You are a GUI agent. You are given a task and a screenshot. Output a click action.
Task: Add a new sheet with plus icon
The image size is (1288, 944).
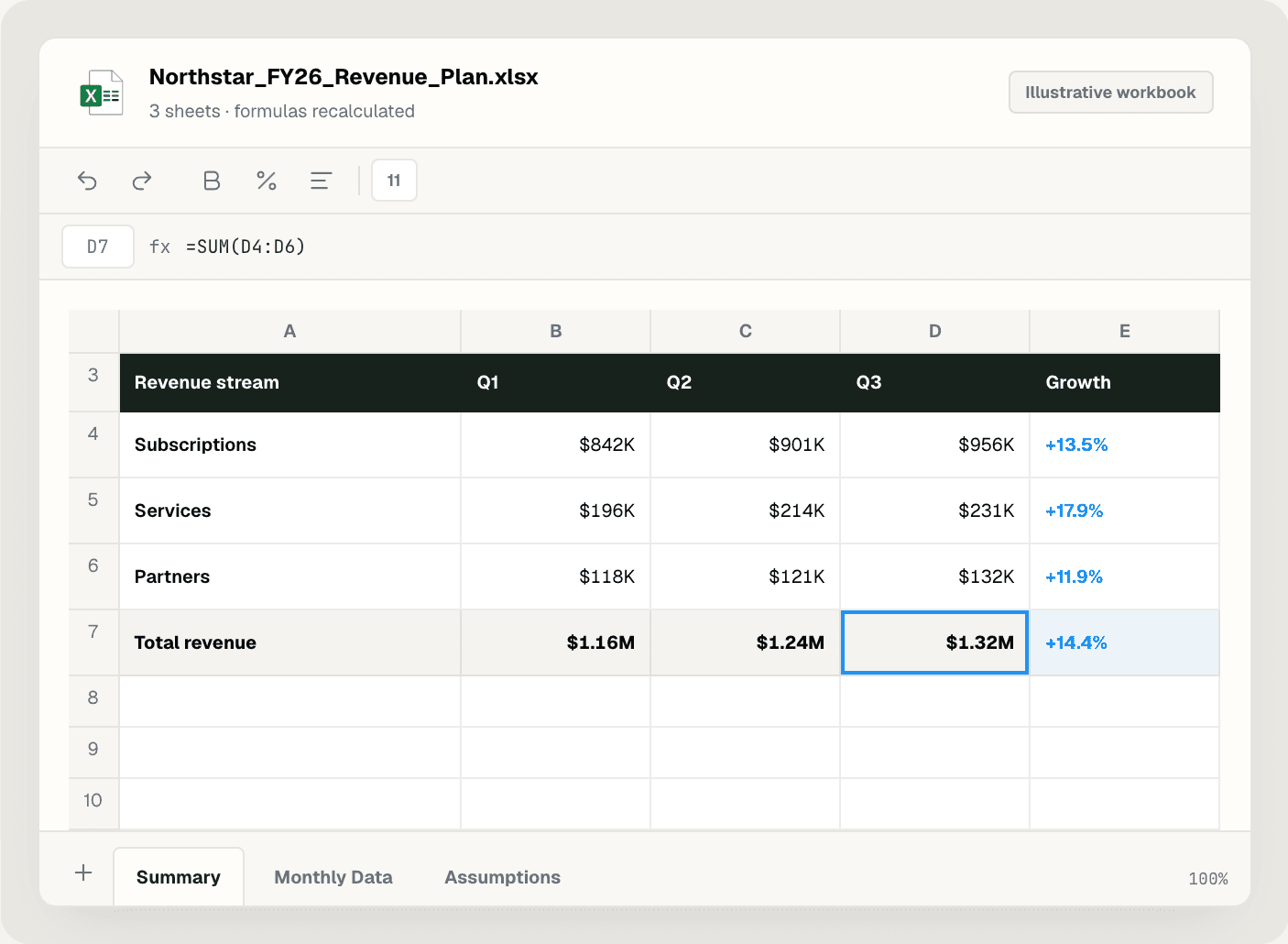click(83, 873)
